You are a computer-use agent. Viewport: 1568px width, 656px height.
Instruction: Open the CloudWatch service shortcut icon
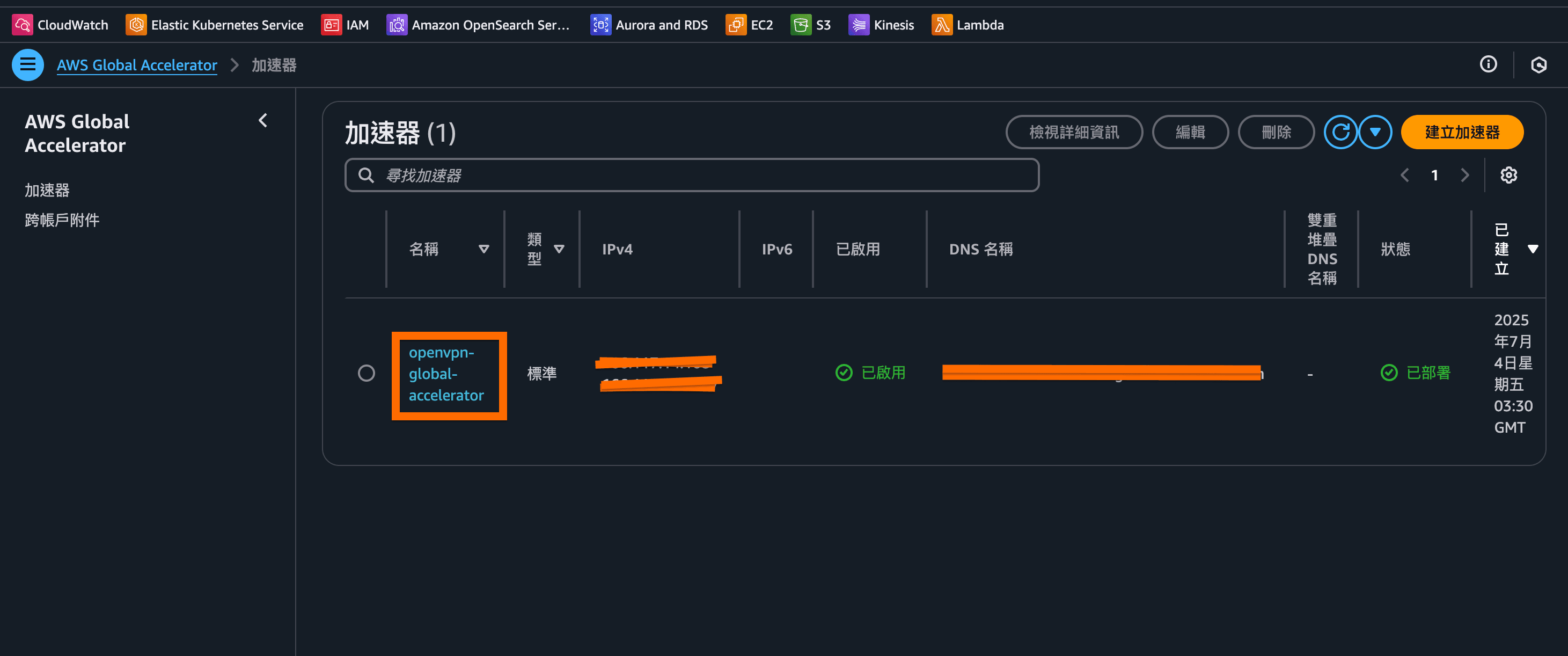coord(22,25)
